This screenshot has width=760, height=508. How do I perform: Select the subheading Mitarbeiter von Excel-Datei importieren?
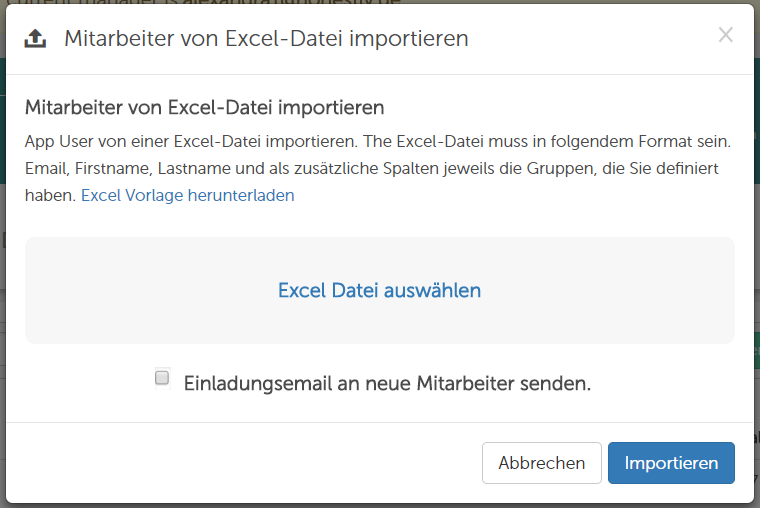point(205,108)
